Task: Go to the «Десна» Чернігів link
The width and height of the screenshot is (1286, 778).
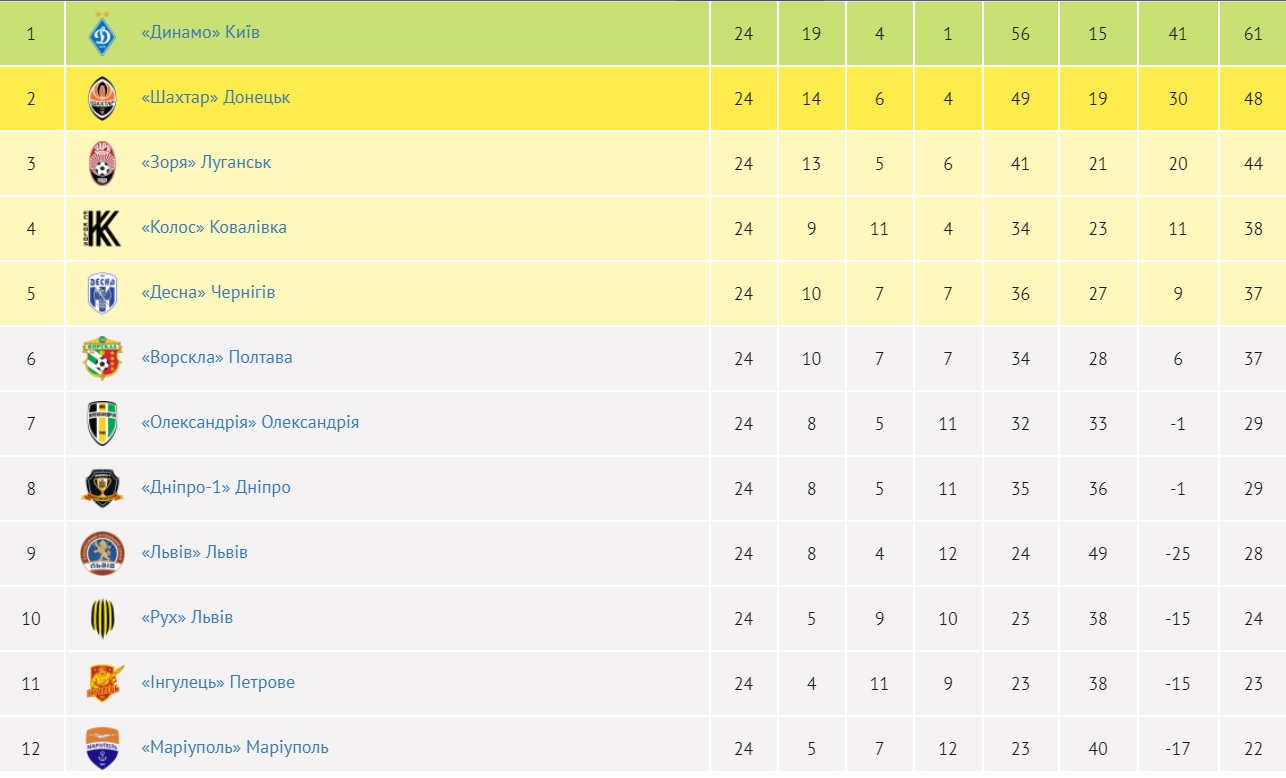Action: tap(208, 293)
